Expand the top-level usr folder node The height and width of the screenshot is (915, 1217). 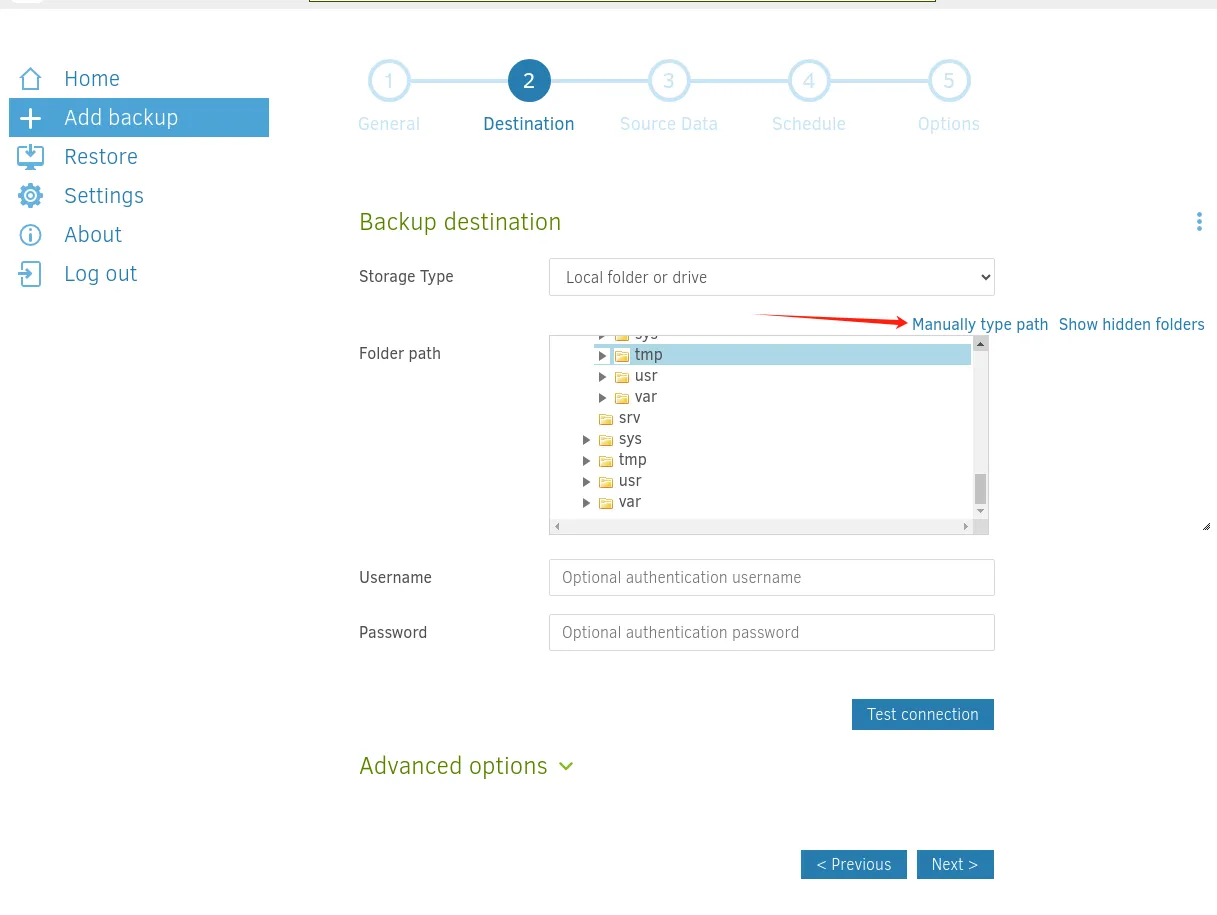point(587,481)
